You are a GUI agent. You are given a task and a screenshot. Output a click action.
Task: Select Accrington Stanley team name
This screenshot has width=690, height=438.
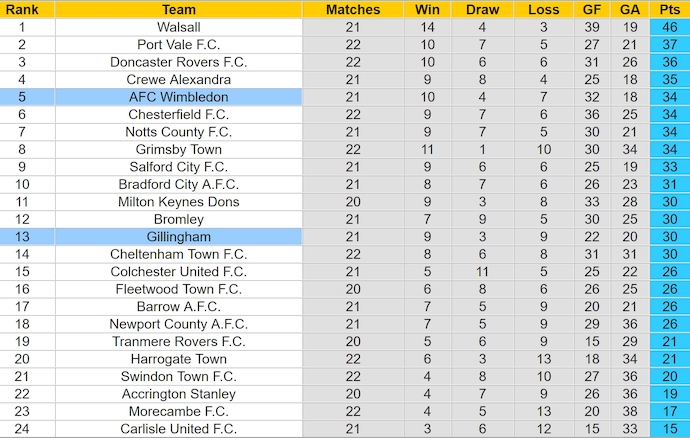[179, 394]
